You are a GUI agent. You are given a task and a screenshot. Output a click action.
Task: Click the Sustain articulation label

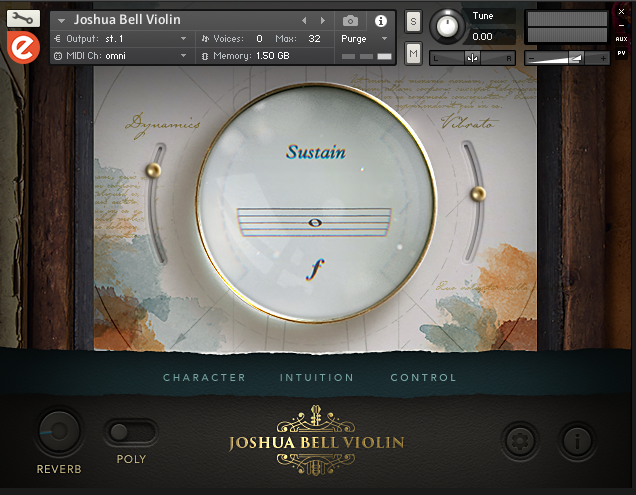pos(316,152)
